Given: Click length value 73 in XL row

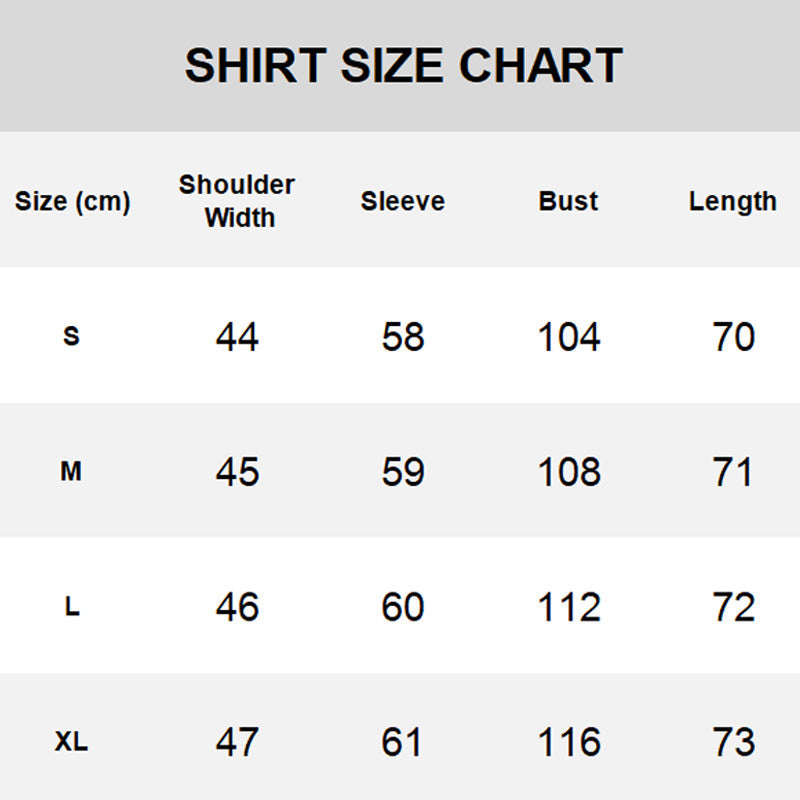Looking at the screenshot, I should [x=733, y=742].
